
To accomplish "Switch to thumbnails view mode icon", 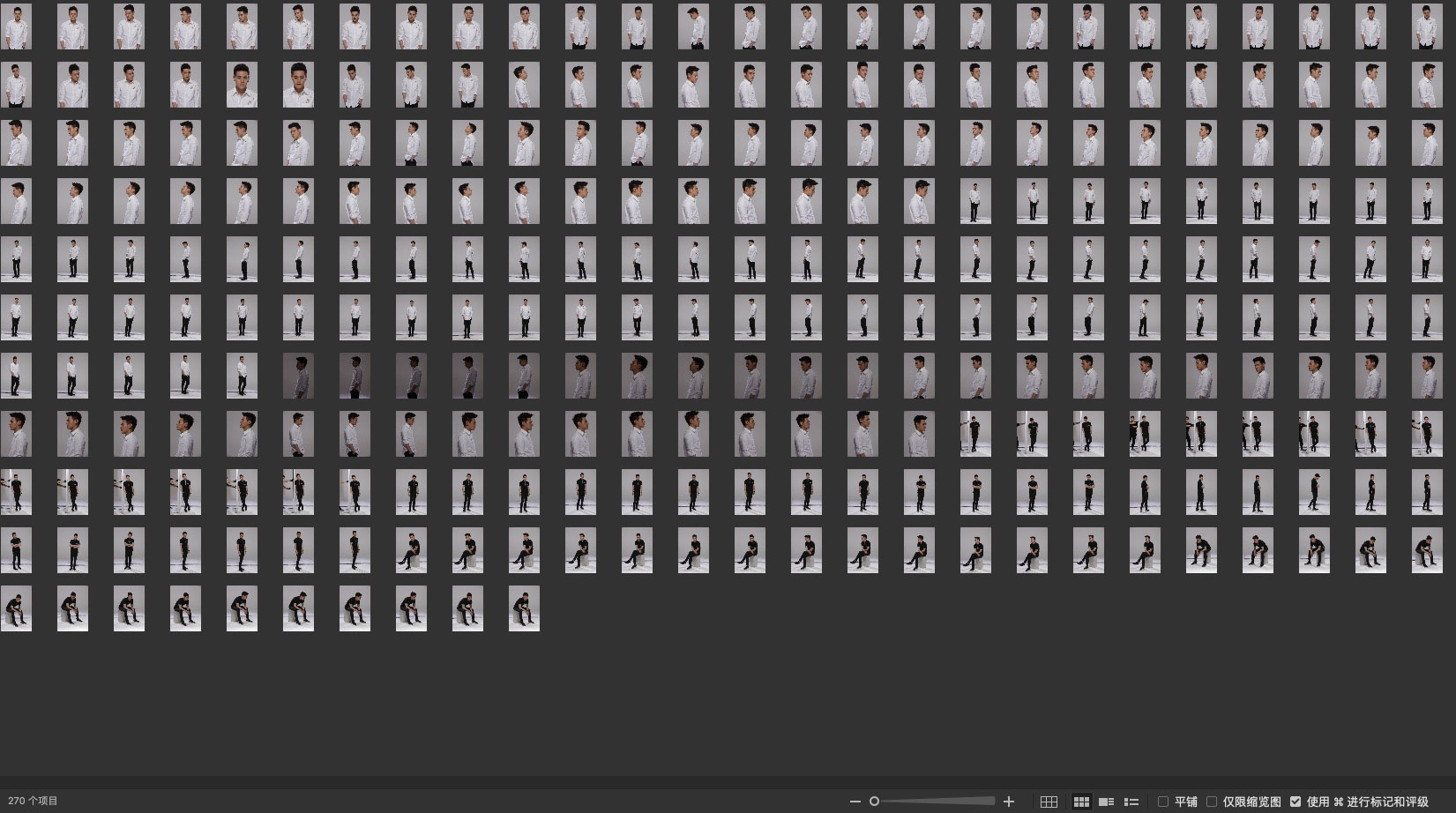I will (1081, 802).
